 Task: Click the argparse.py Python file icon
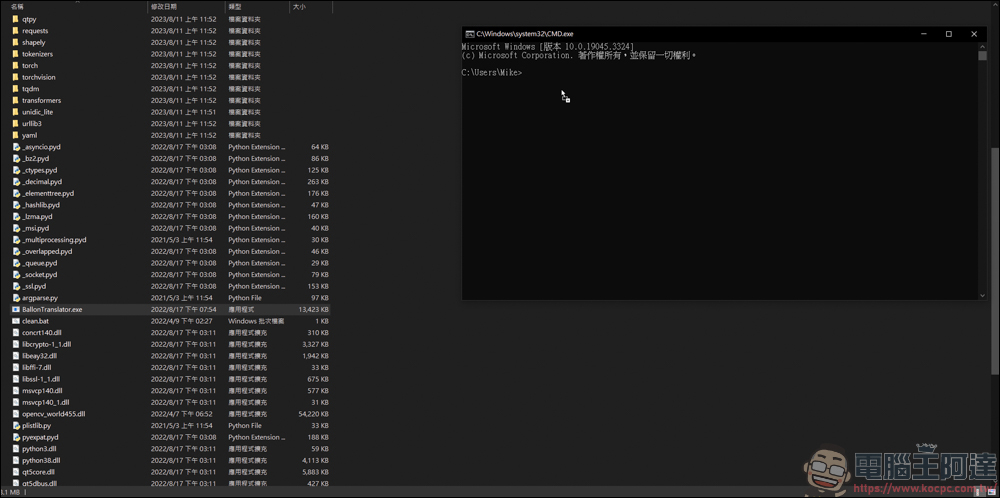15,298
